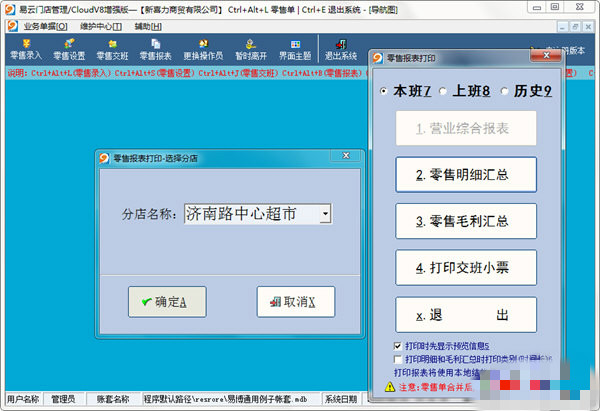Click the 分店名称 label
The image size is (600, 411).
point(149,214)
